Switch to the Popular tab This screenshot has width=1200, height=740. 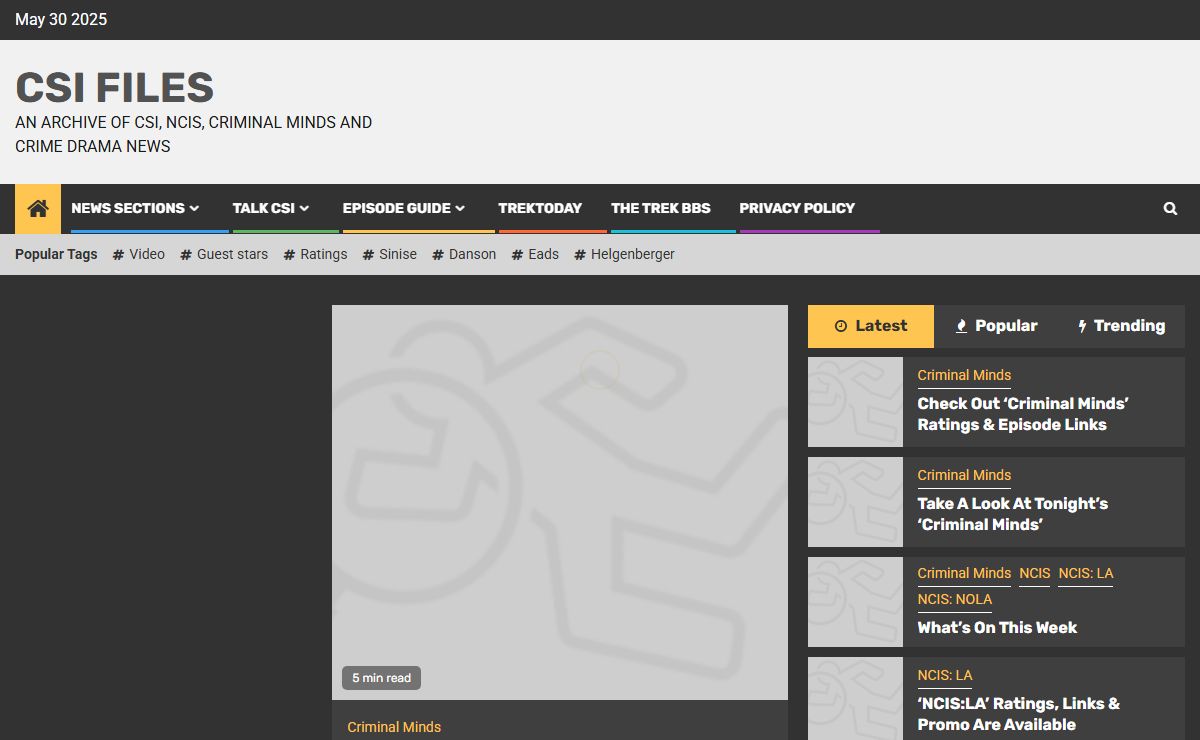[x=996, y=326]
